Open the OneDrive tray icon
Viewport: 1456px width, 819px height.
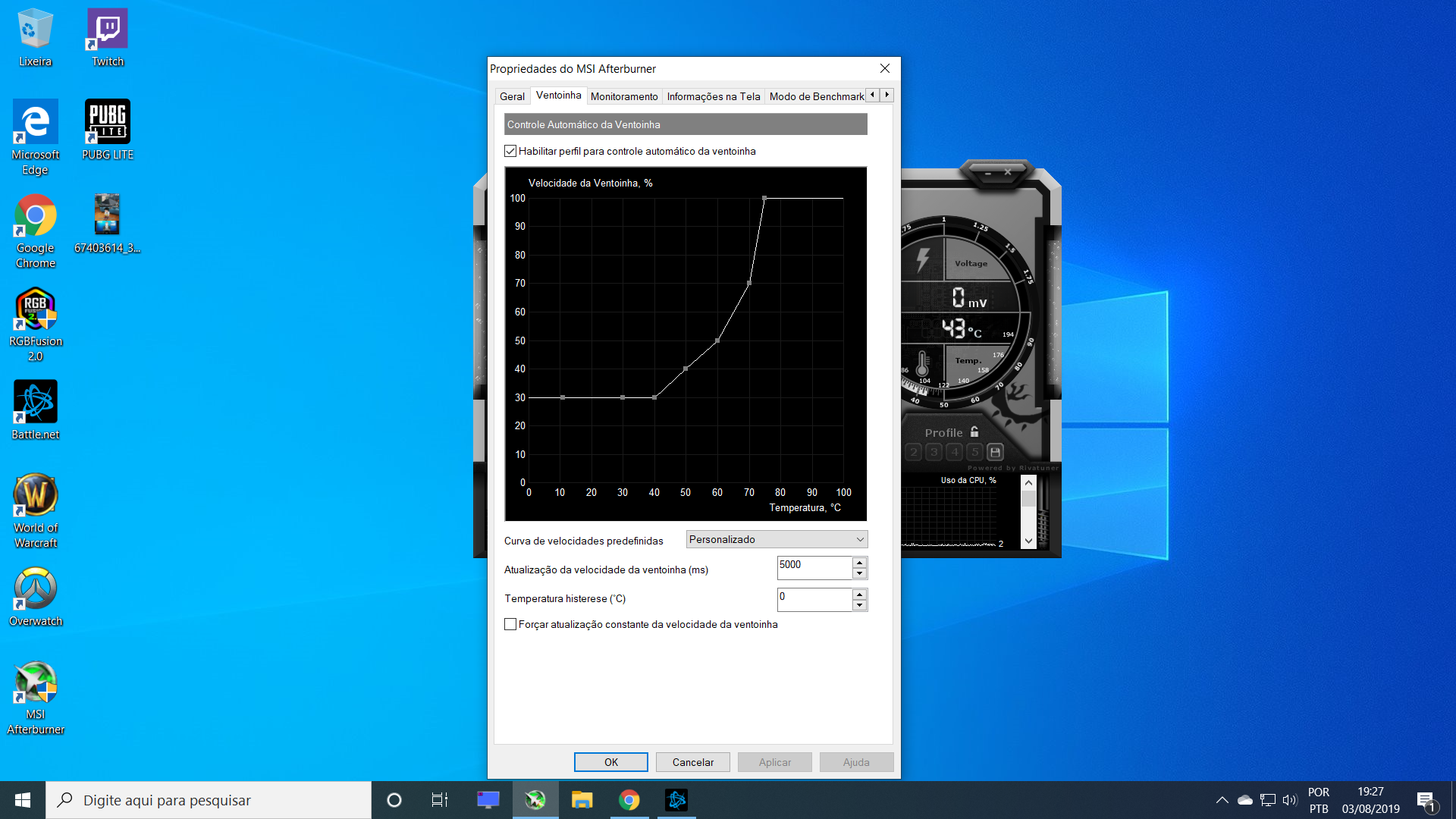(x=1245, y=800)
